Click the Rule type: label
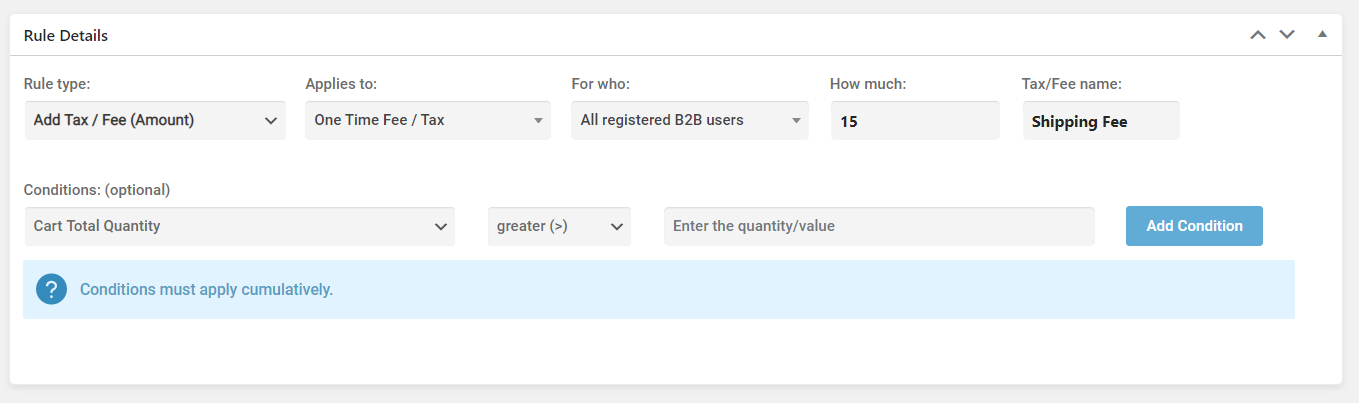Screen dimensions: 1359x403 coord(57,84)
